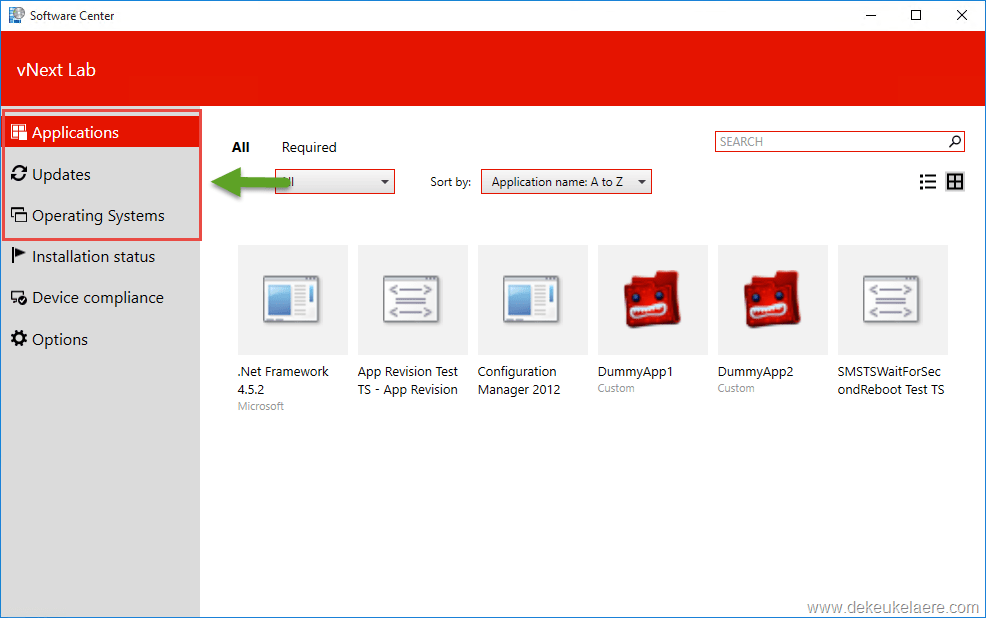Click the Configuration Manager 2012 name text
Image resolution: width=986 pixels, height=618 pixels.
[519, 380]
